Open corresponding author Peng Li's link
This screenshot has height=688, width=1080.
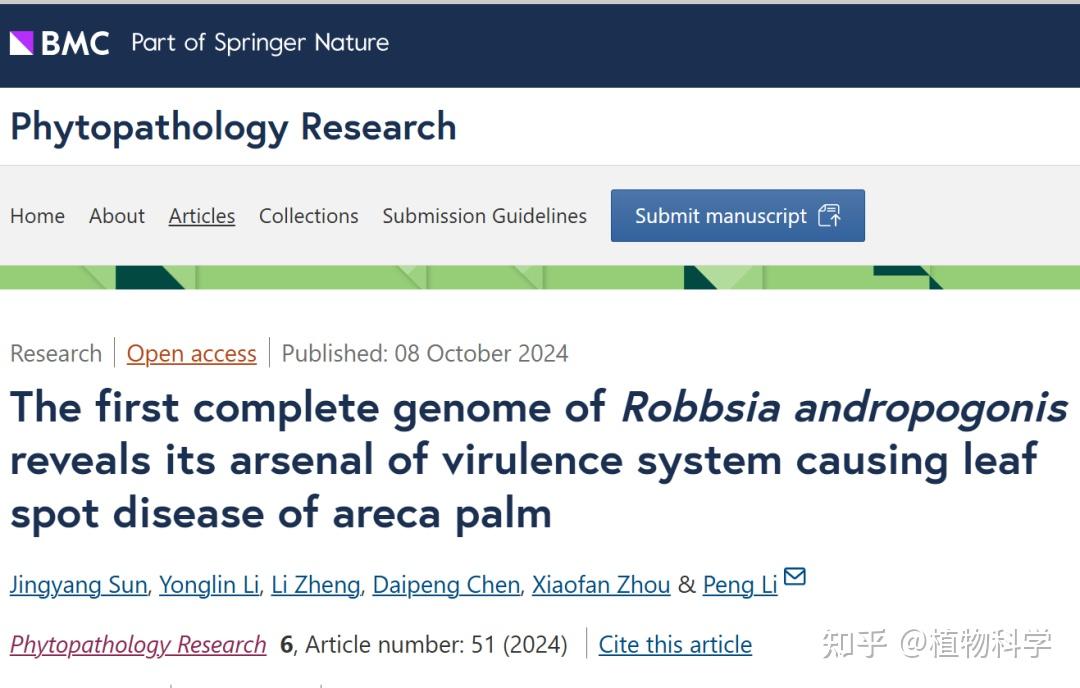[739, 585]
